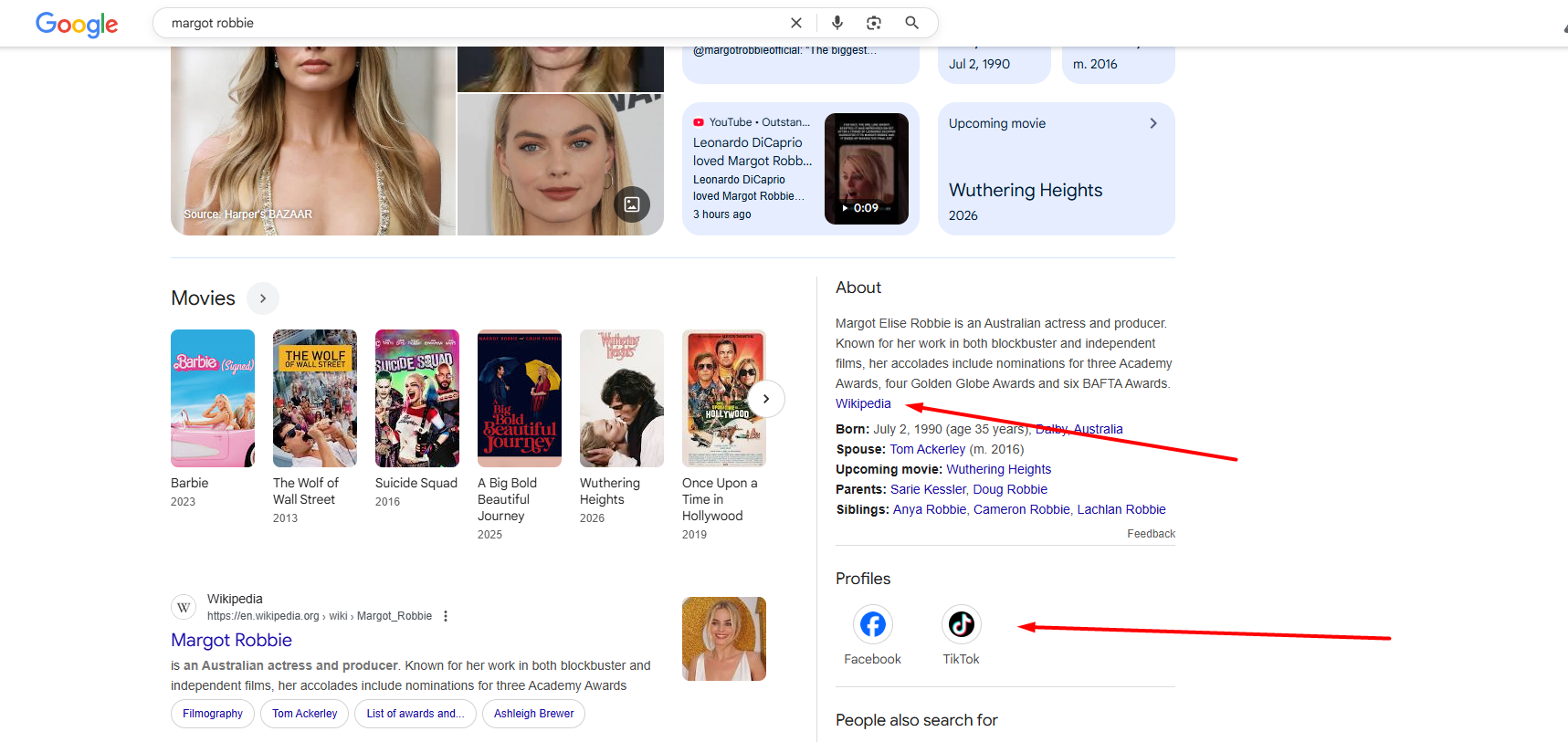Image resolution: width=1568 pixels, height=742 pixels.
Task: Open TikTok profile icon
Action: 961,624
